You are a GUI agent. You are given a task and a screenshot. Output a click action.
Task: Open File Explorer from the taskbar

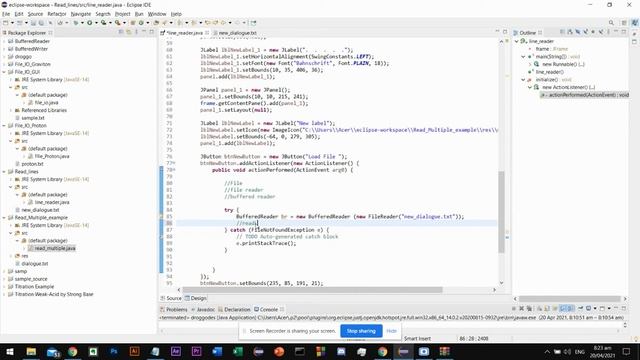point(31,351)
